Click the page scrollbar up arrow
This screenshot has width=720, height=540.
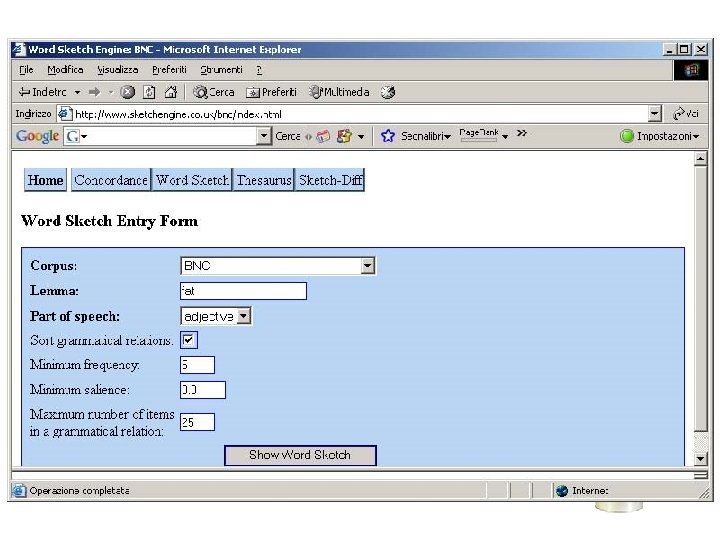click(x=700, y=159)
